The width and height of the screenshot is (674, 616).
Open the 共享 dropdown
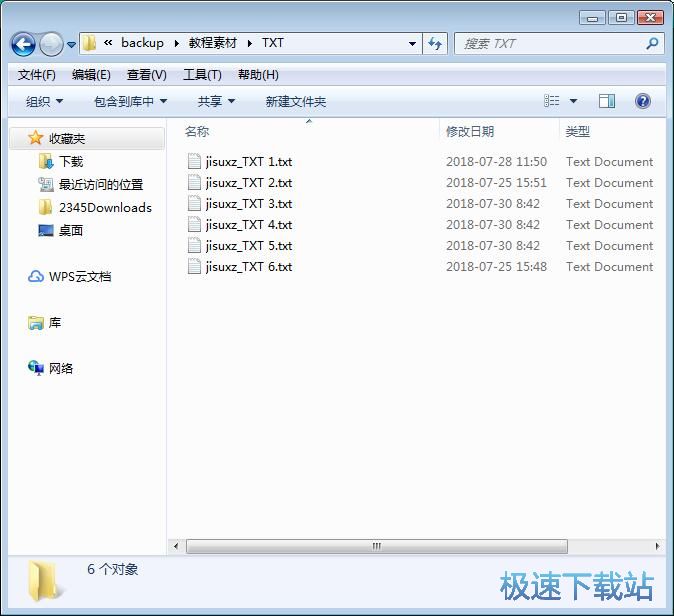pos(216,102)
